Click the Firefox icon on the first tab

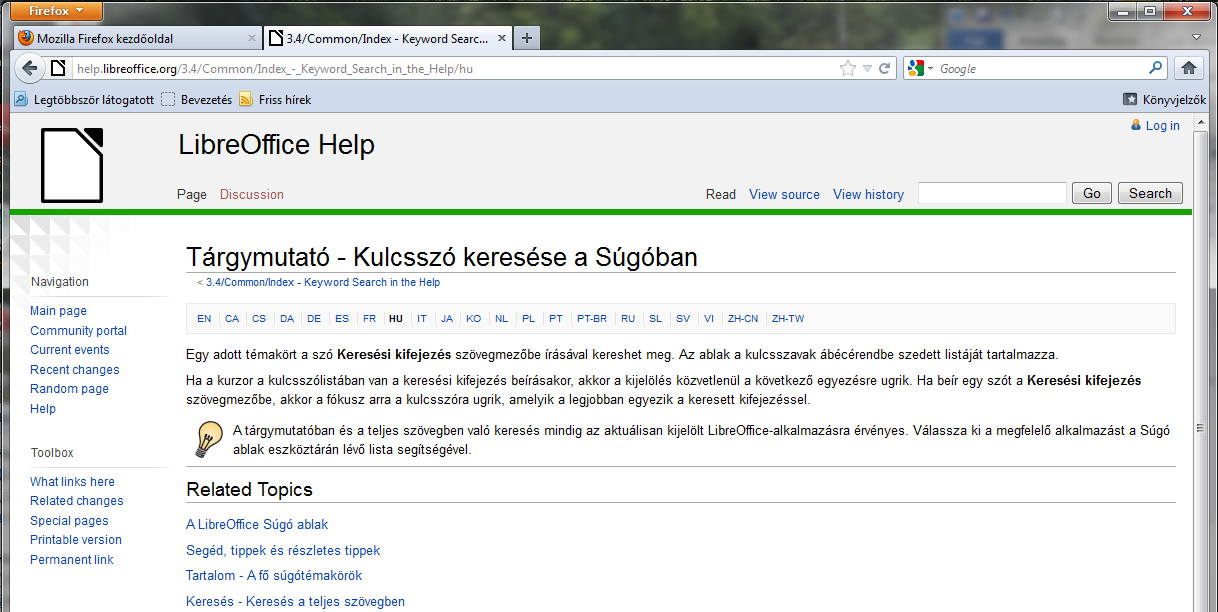click(26, 39)
